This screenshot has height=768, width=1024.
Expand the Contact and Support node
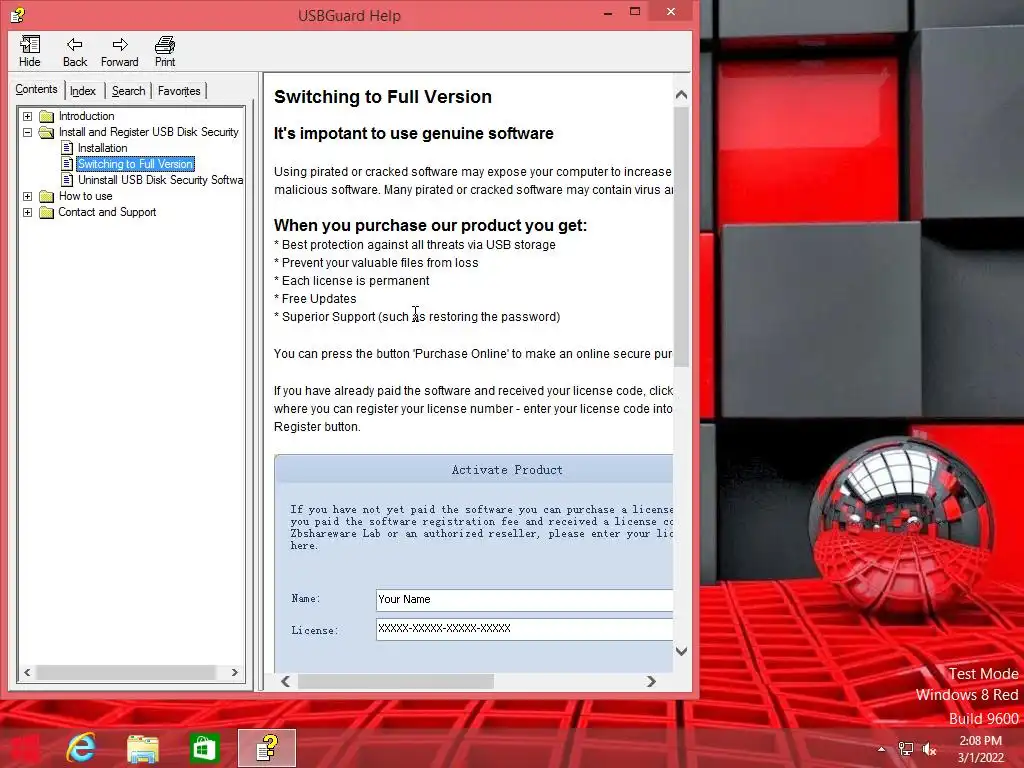pyautogui.click(x=27, y=212)
